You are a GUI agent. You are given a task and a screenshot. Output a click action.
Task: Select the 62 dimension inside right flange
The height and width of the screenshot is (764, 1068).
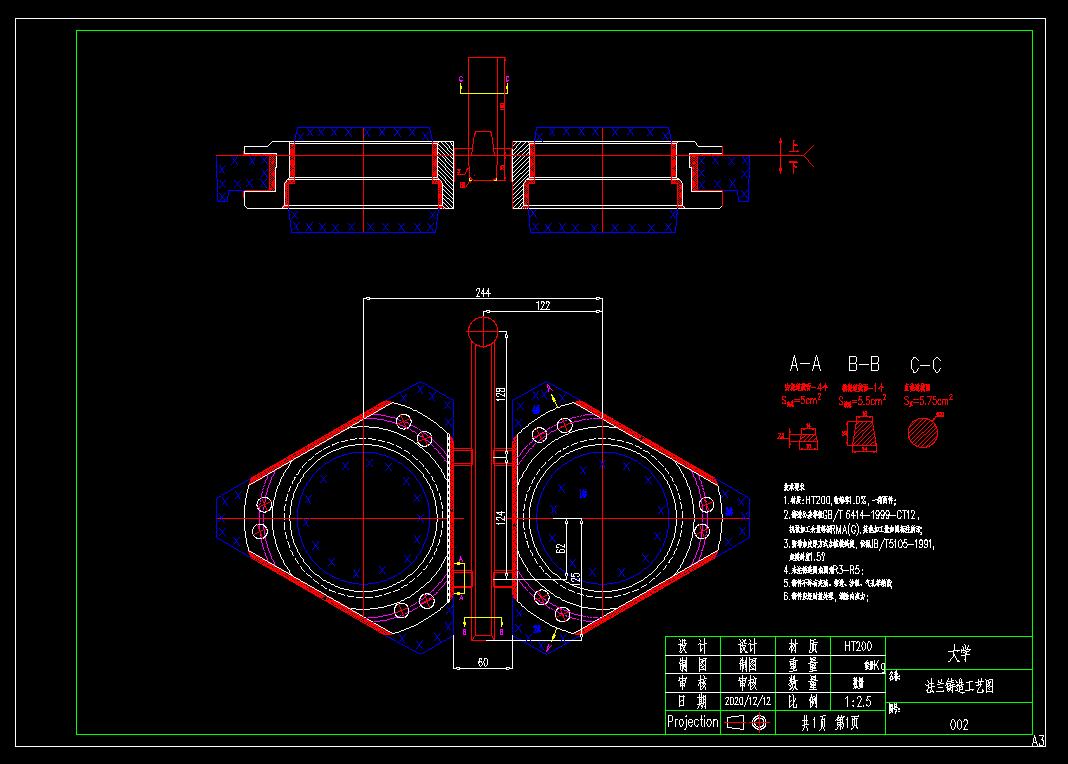click(x=561, y=547)
